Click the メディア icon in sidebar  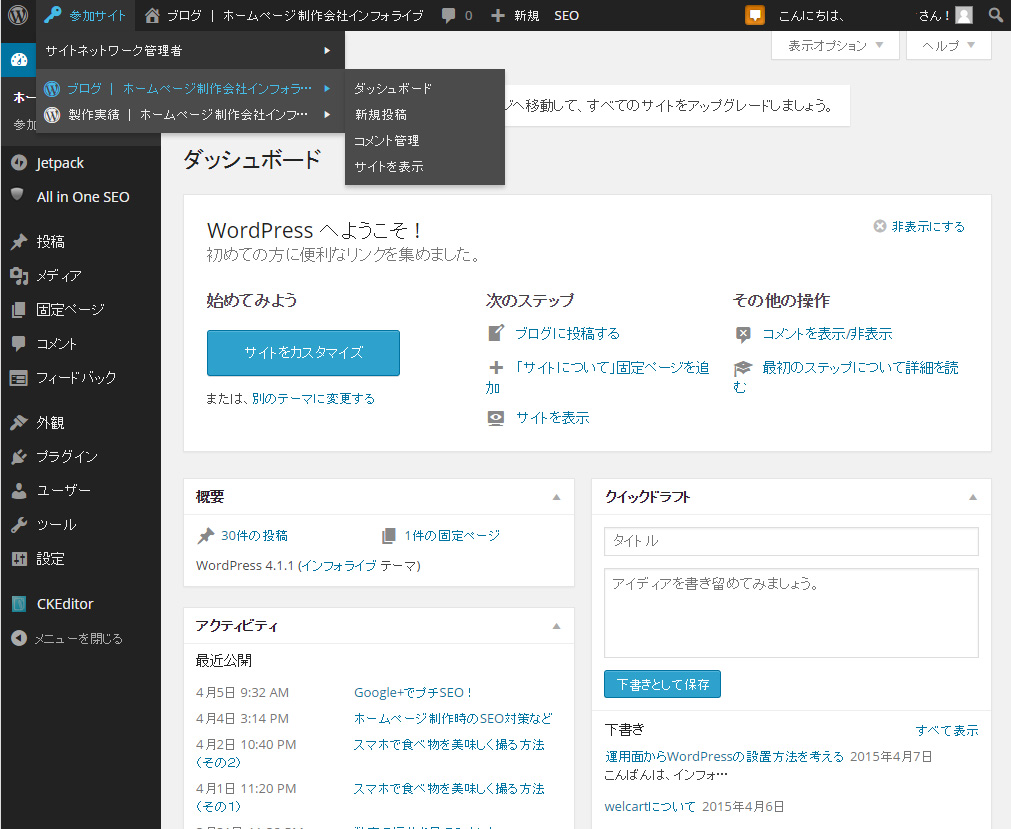point(19,276)
